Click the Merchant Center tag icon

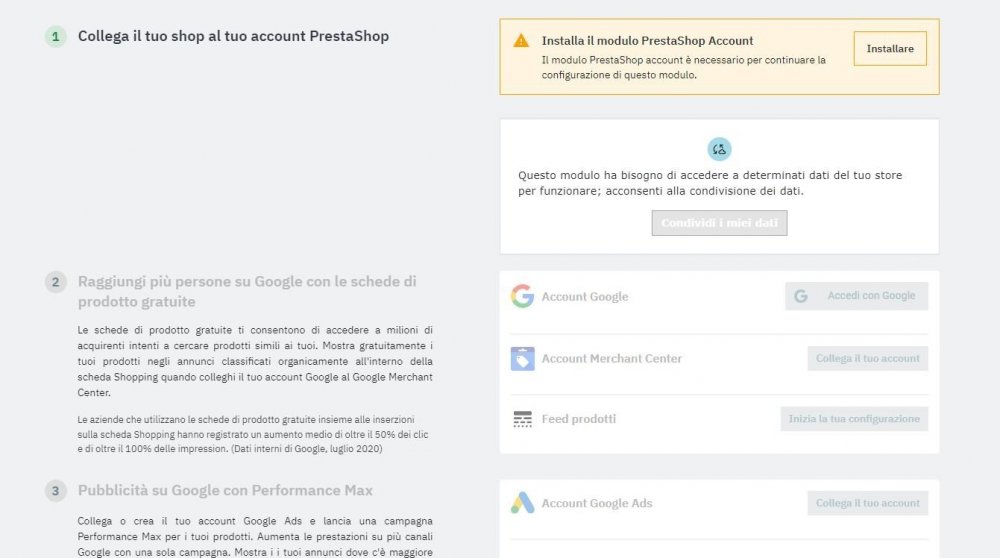(x=522, y=358)
